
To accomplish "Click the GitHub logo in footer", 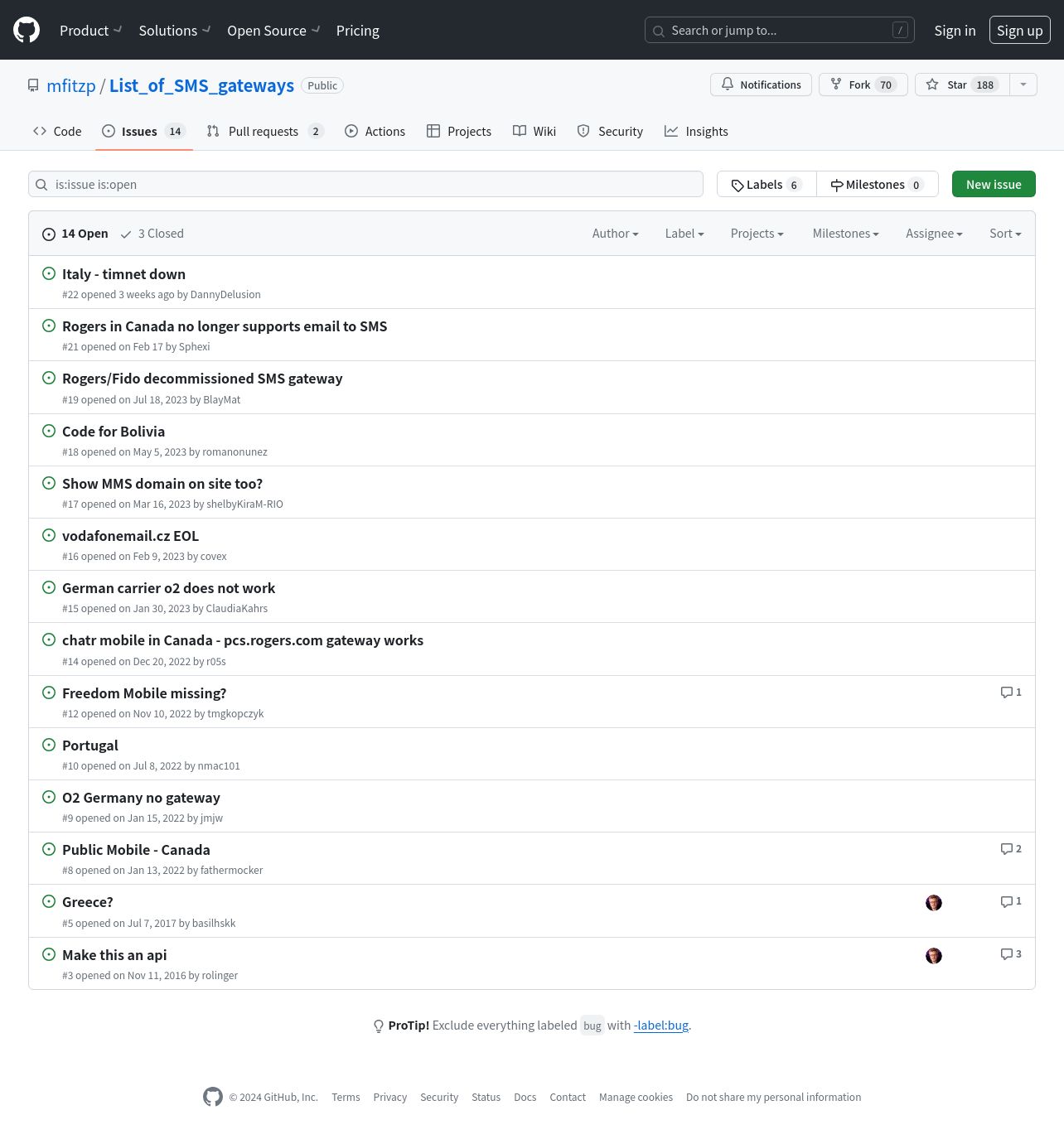I will click(x=213, y=1097).
